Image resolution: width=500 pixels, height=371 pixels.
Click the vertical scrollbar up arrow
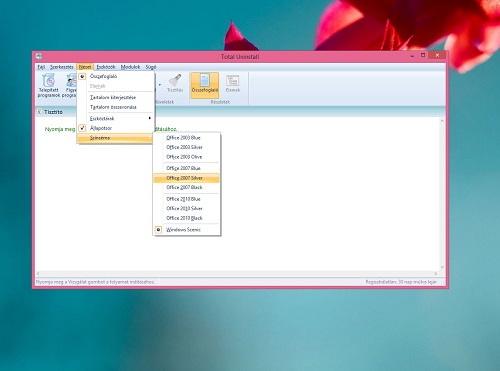pyautogui.click(x=442, y=121)
